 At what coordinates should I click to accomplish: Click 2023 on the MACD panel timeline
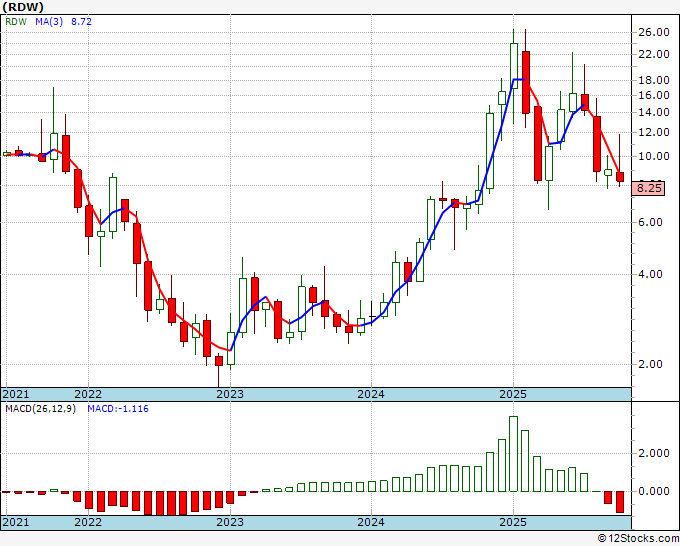click(x=230, y=522)
